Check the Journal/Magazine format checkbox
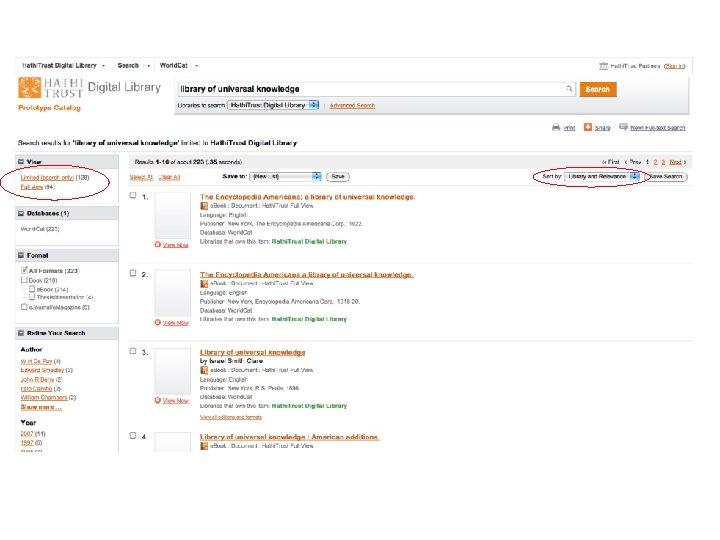Viewport: 720px width, 540px height. (x=24, y=307)
